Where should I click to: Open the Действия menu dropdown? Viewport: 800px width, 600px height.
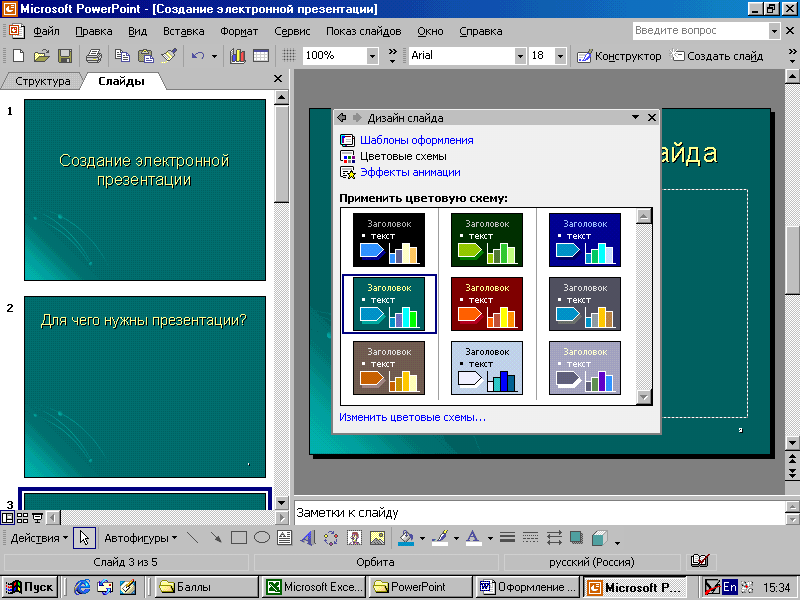[39, 538]
